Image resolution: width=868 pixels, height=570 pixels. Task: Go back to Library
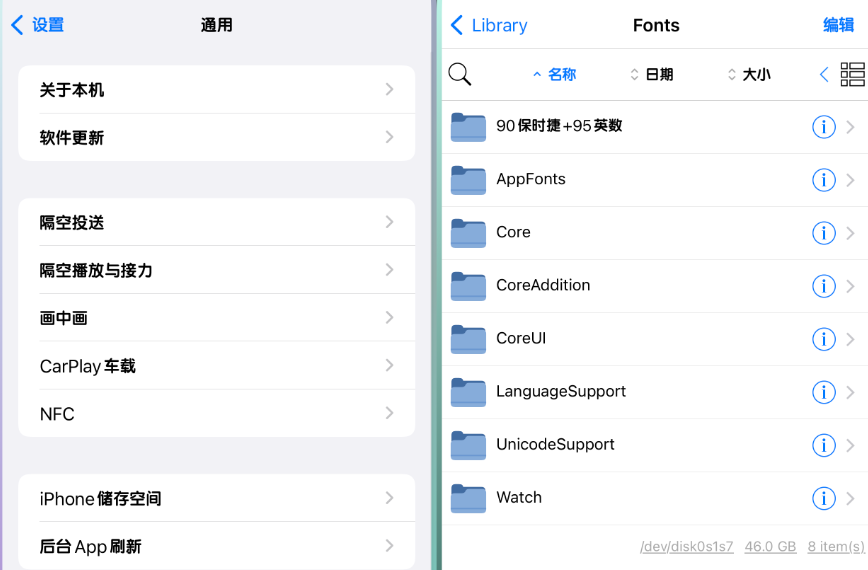tap(489, 25)
